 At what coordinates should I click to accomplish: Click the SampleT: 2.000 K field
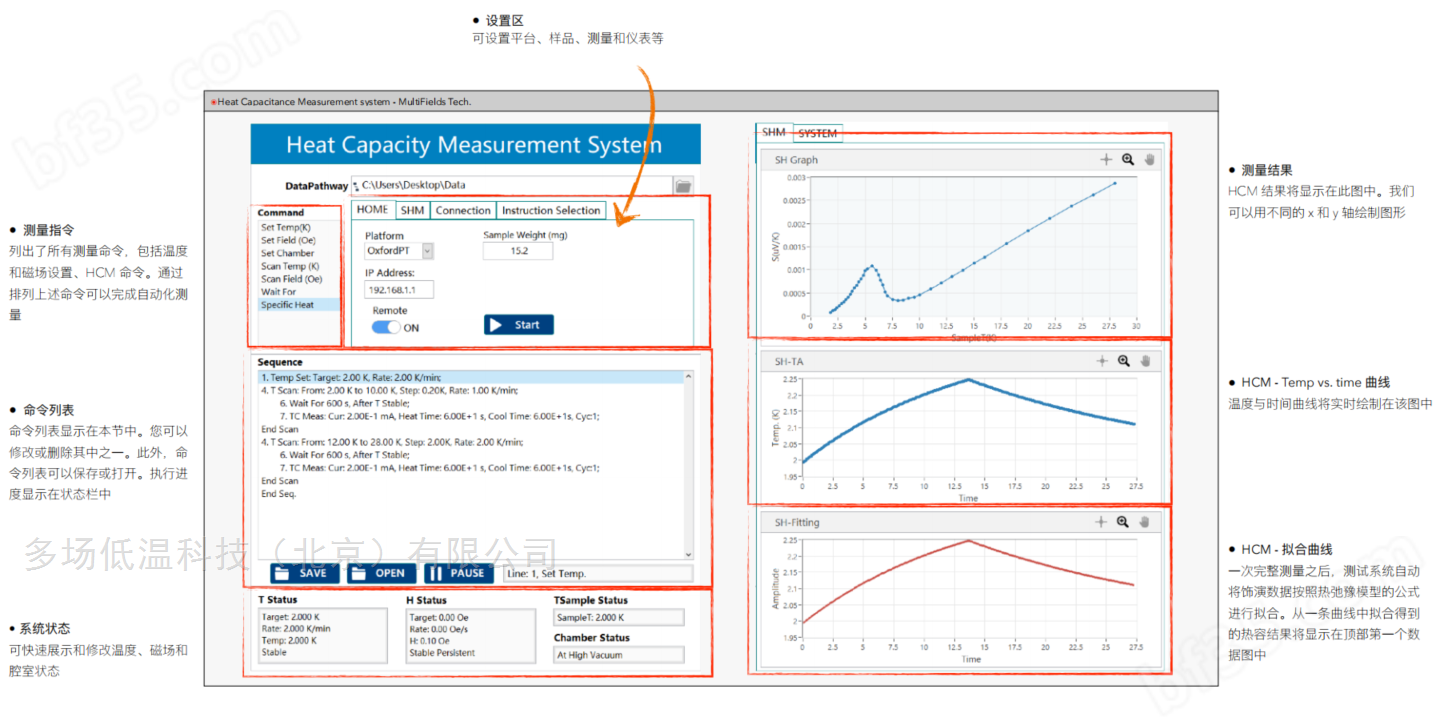(619, 617)
